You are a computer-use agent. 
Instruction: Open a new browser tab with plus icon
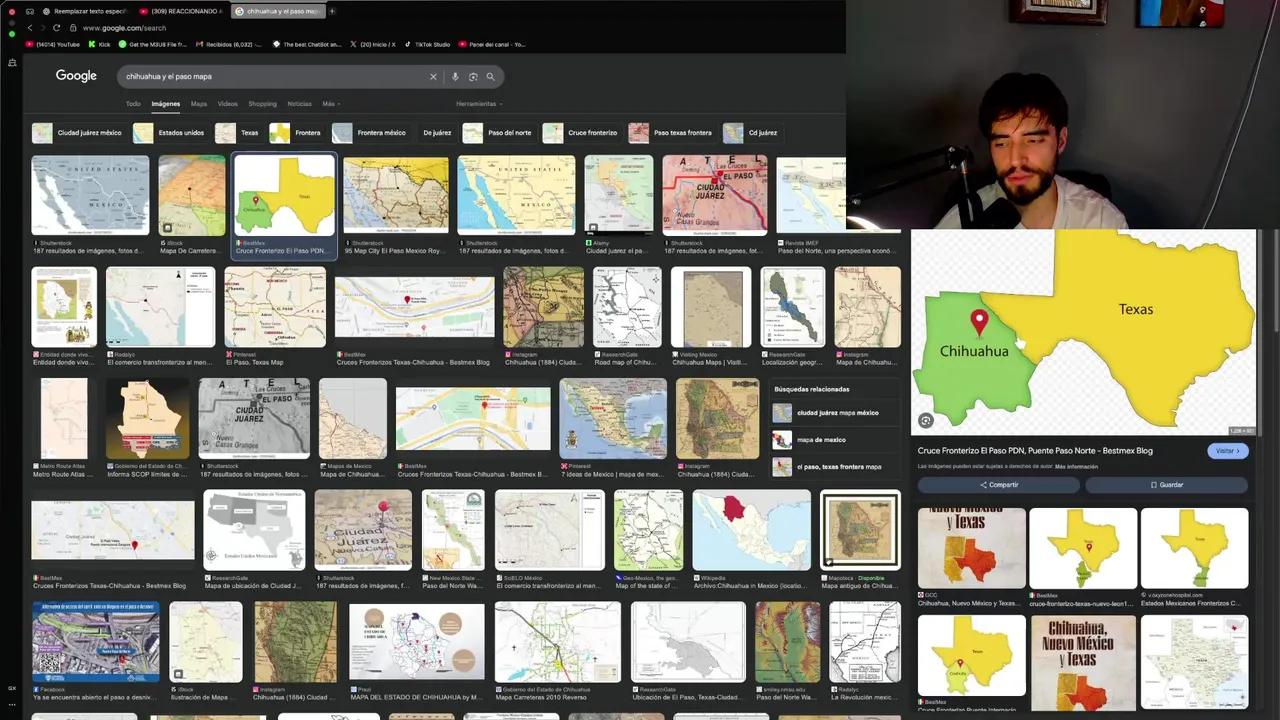pyautogui.click(x=332, y=11)
